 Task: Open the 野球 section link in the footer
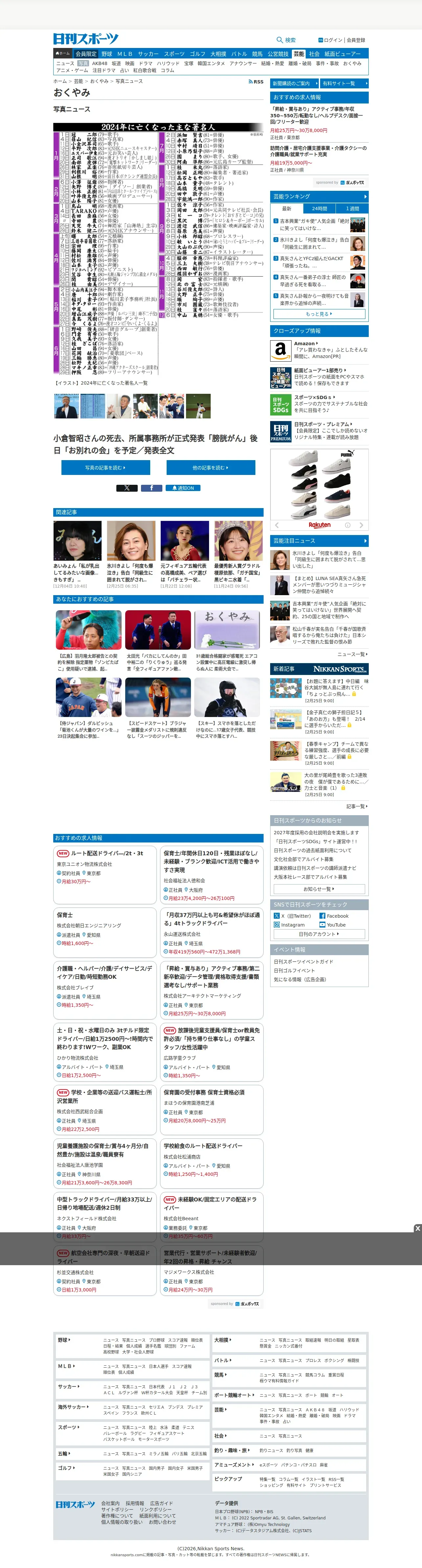coord(64,1340)
